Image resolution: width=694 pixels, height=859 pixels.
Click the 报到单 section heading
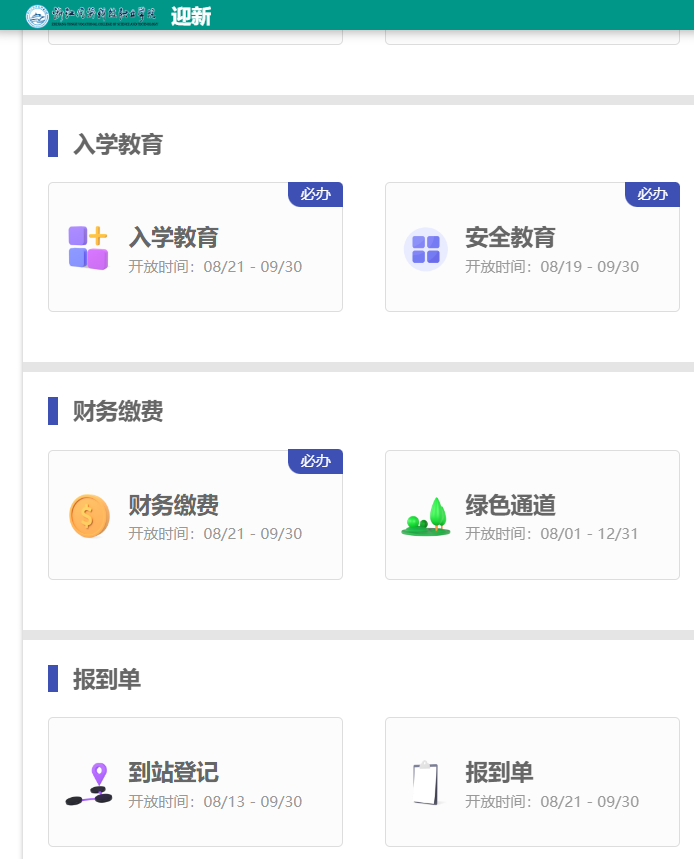coord(106,679)
